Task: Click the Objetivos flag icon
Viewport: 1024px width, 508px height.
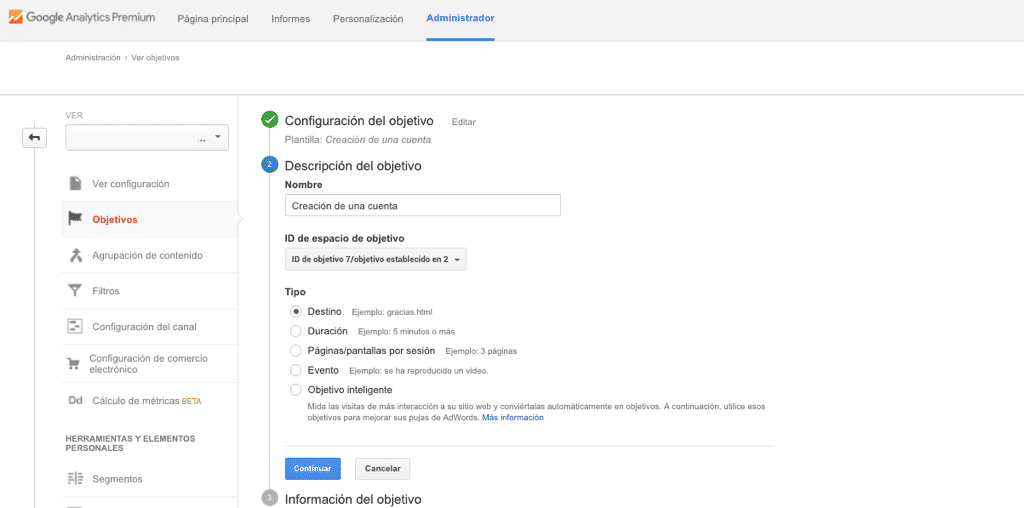Action: 75,219
